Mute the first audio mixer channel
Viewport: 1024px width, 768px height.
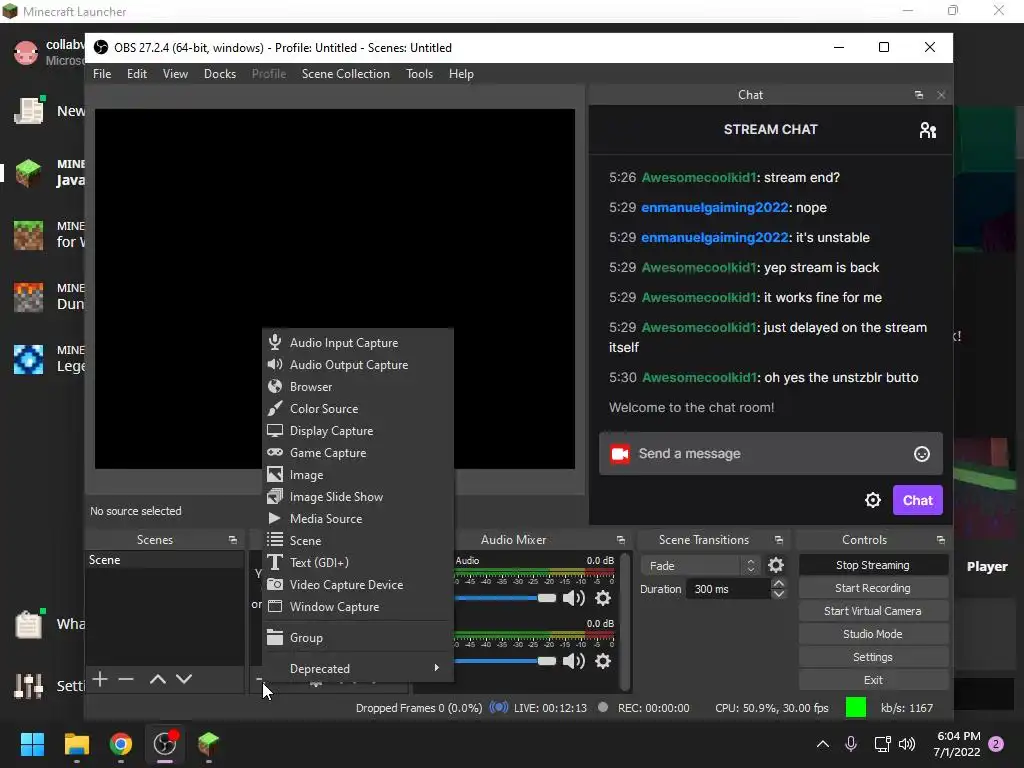click(573, 598)
